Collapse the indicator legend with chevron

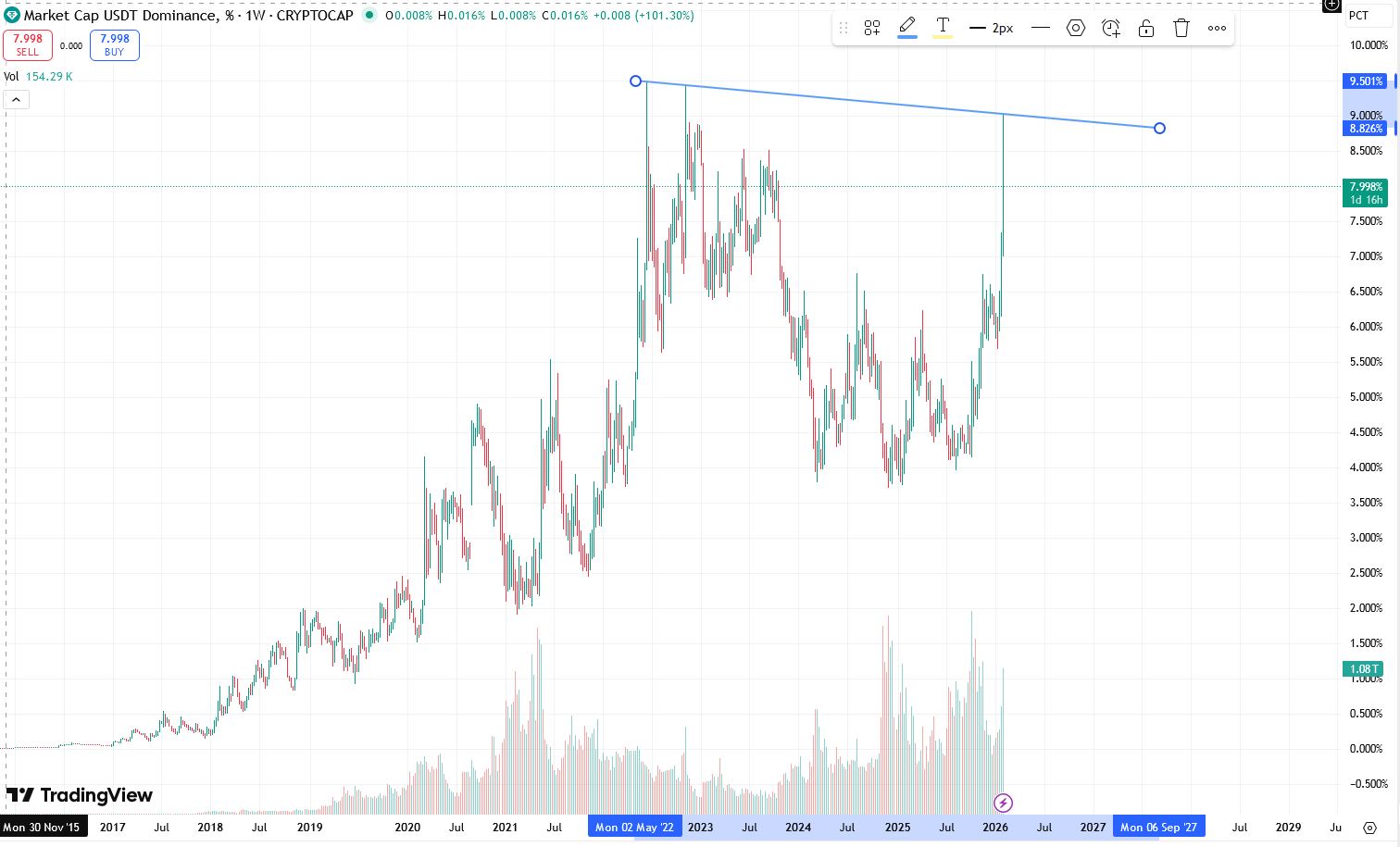(x=17, y=100)
